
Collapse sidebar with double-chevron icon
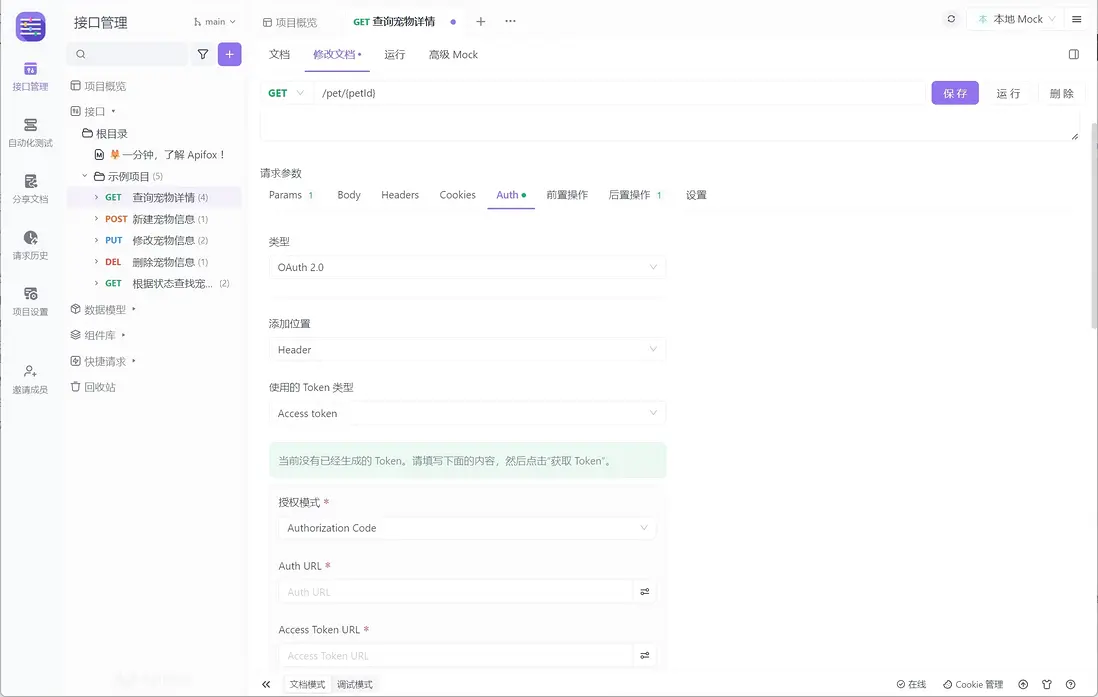point(266,684)
